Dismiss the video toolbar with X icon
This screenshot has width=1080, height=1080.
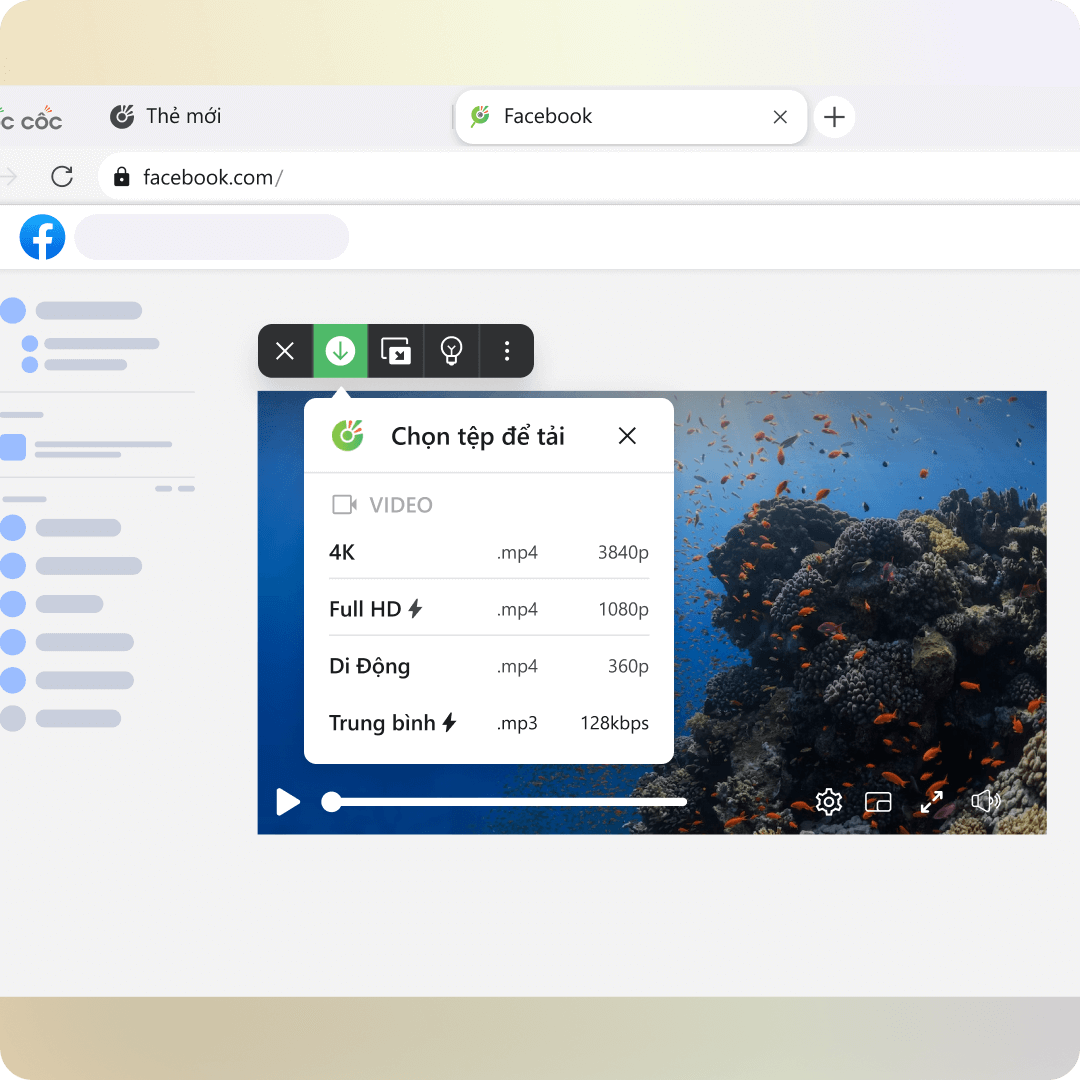pos(285,351)
